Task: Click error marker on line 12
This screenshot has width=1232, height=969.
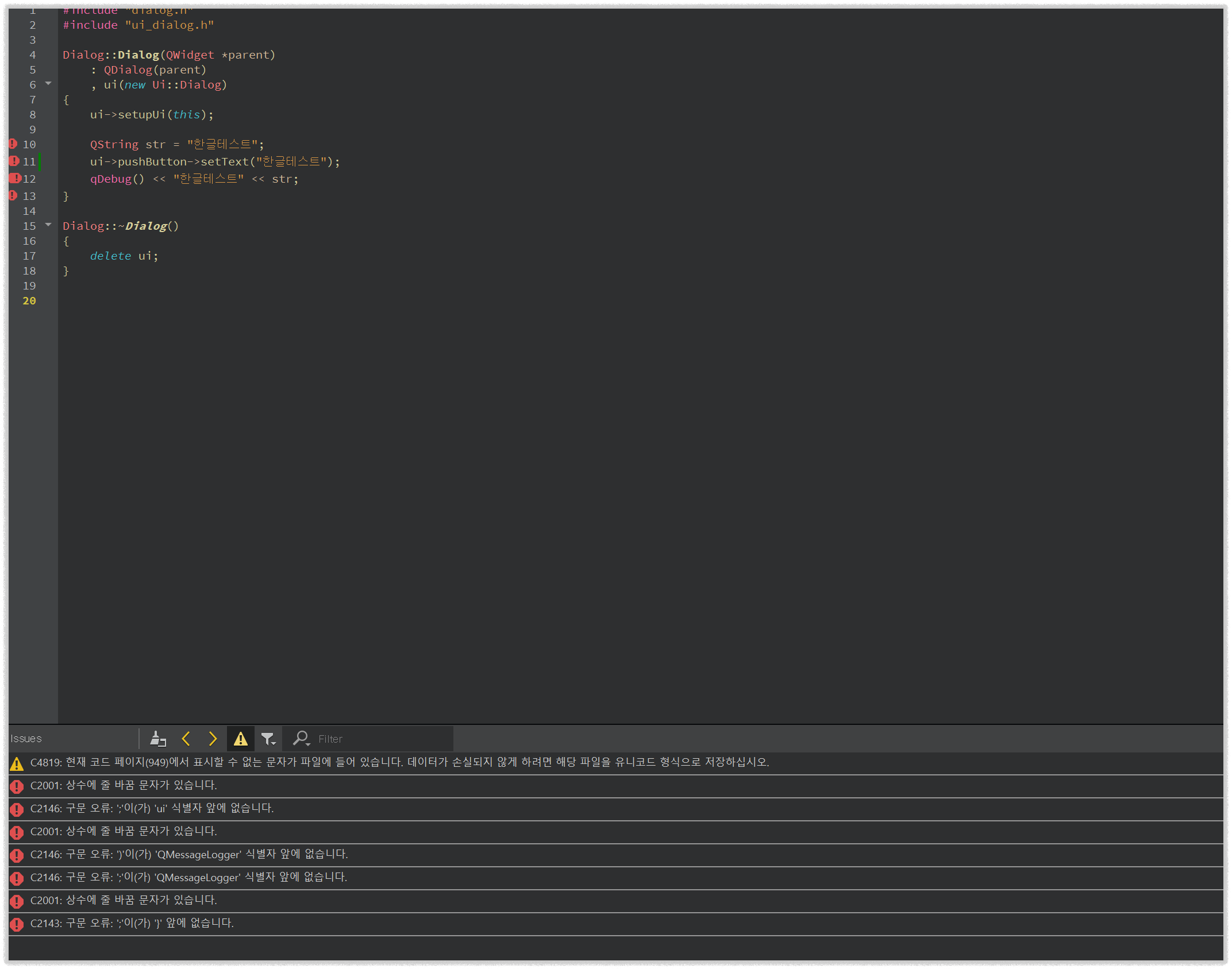Action: [14, 179]
